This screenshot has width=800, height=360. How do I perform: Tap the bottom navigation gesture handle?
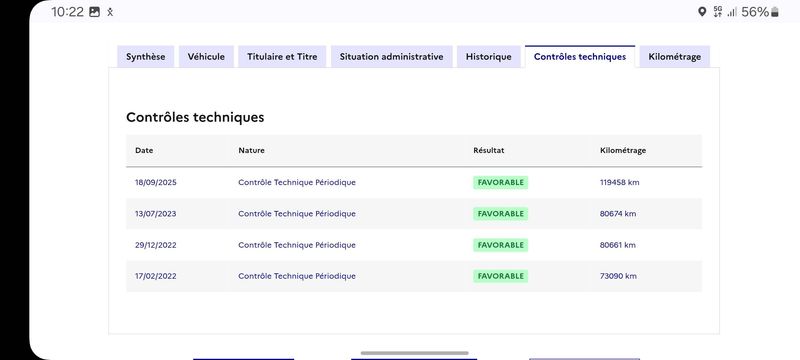click(x=414, y=353)
